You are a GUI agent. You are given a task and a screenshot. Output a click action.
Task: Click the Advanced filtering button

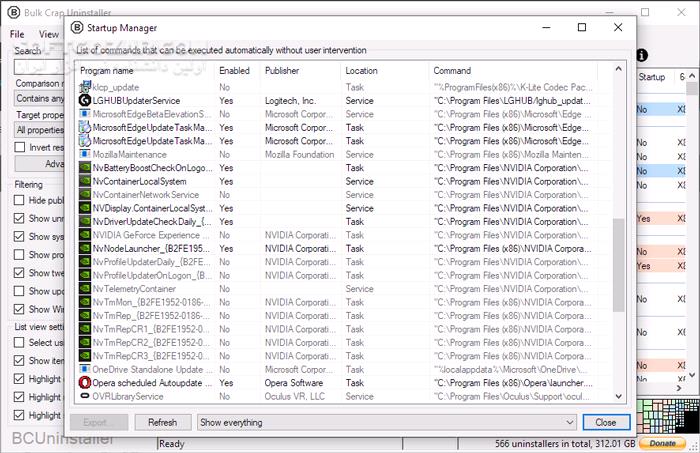point(40,164)
